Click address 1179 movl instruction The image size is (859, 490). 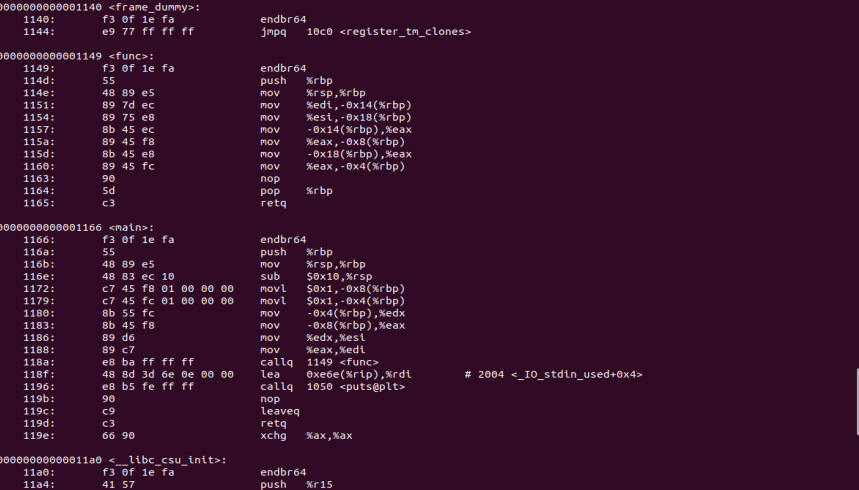(333, 301)
